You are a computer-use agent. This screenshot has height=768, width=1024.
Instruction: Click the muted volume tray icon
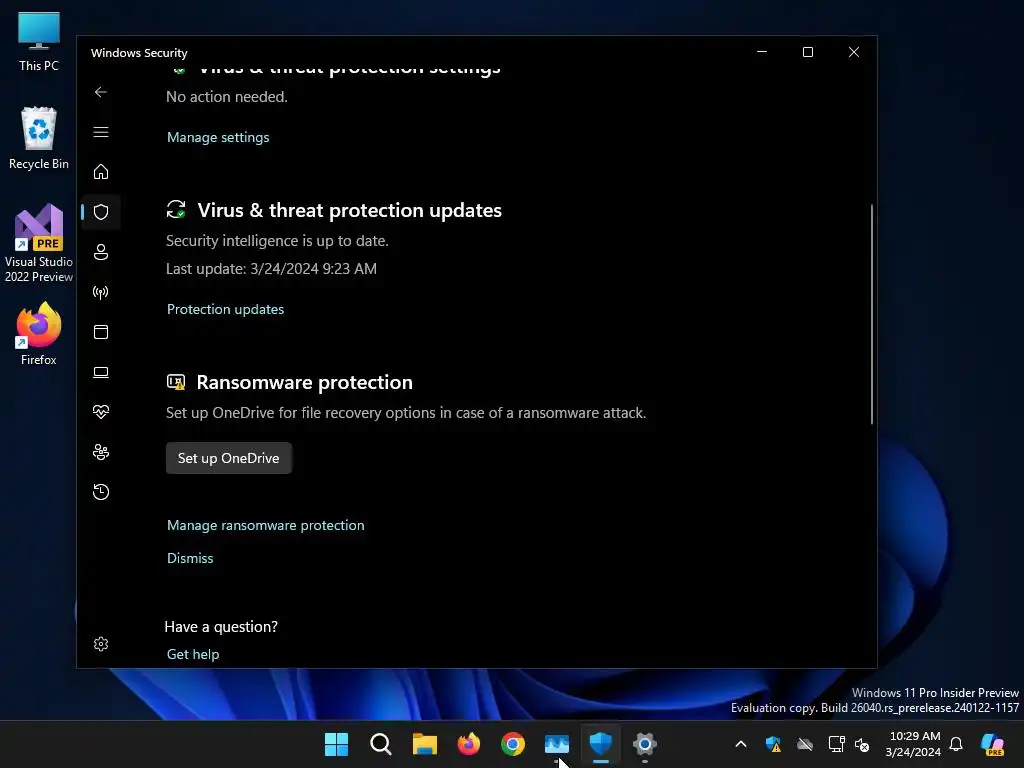862,744
